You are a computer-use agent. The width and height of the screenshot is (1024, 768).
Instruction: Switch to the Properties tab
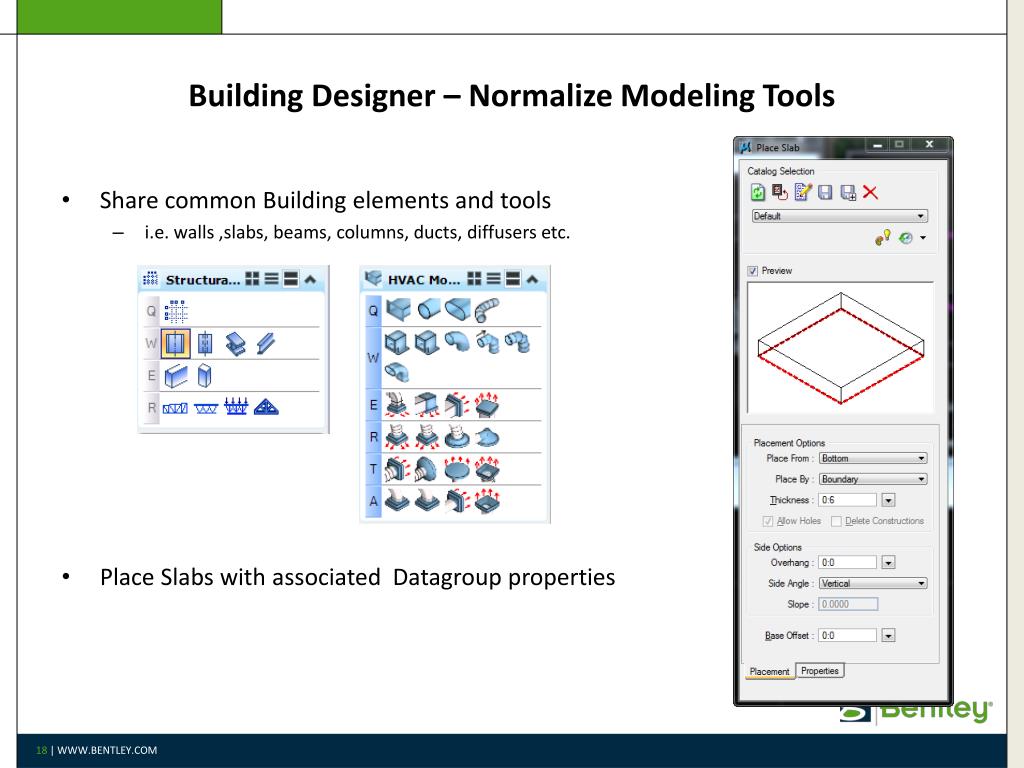coord(820,671)
